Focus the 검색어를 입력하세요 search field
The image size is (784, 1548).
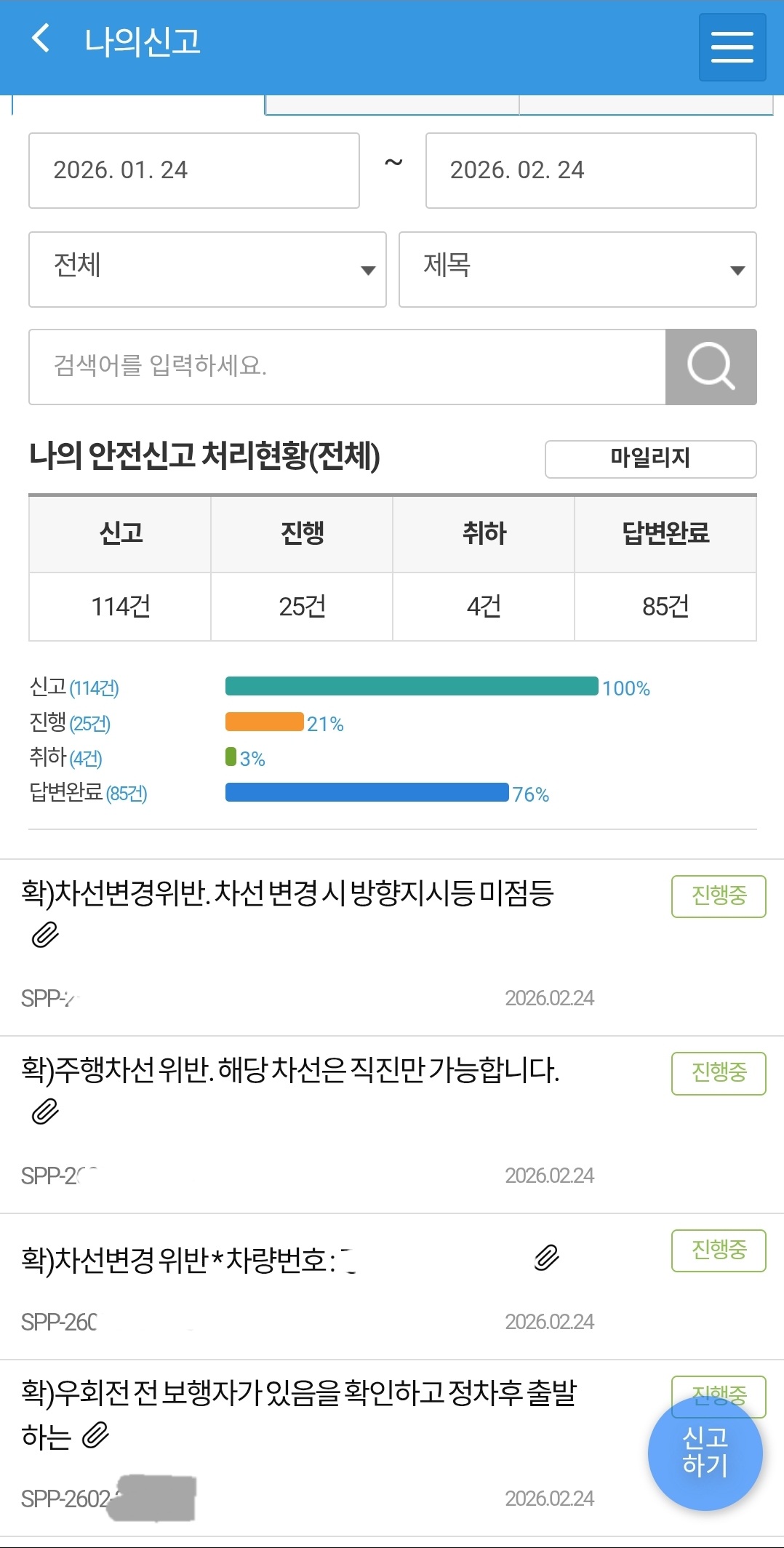pyautogui.click(x=347, y=367)
